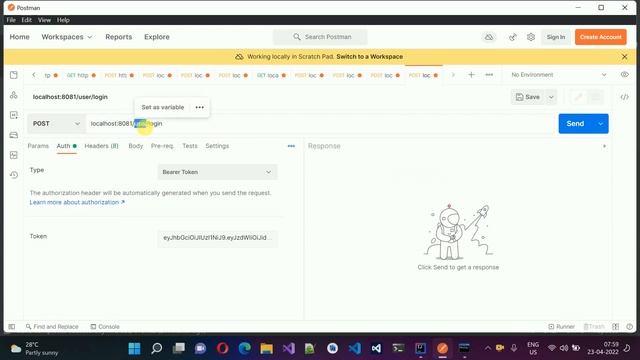Click Create Account button
640x360 pixels.
[600, 37]
